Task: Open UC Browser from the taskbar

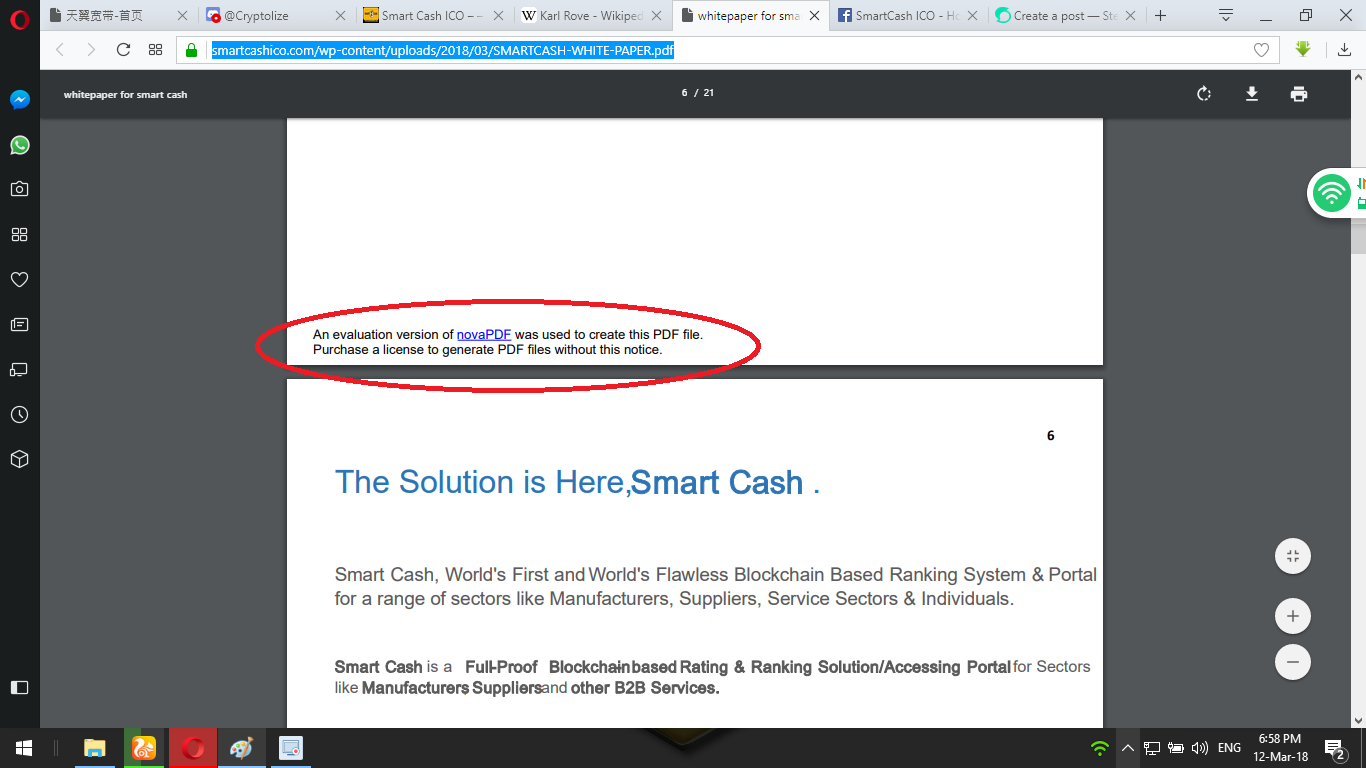Action: (x=144, y=748)
